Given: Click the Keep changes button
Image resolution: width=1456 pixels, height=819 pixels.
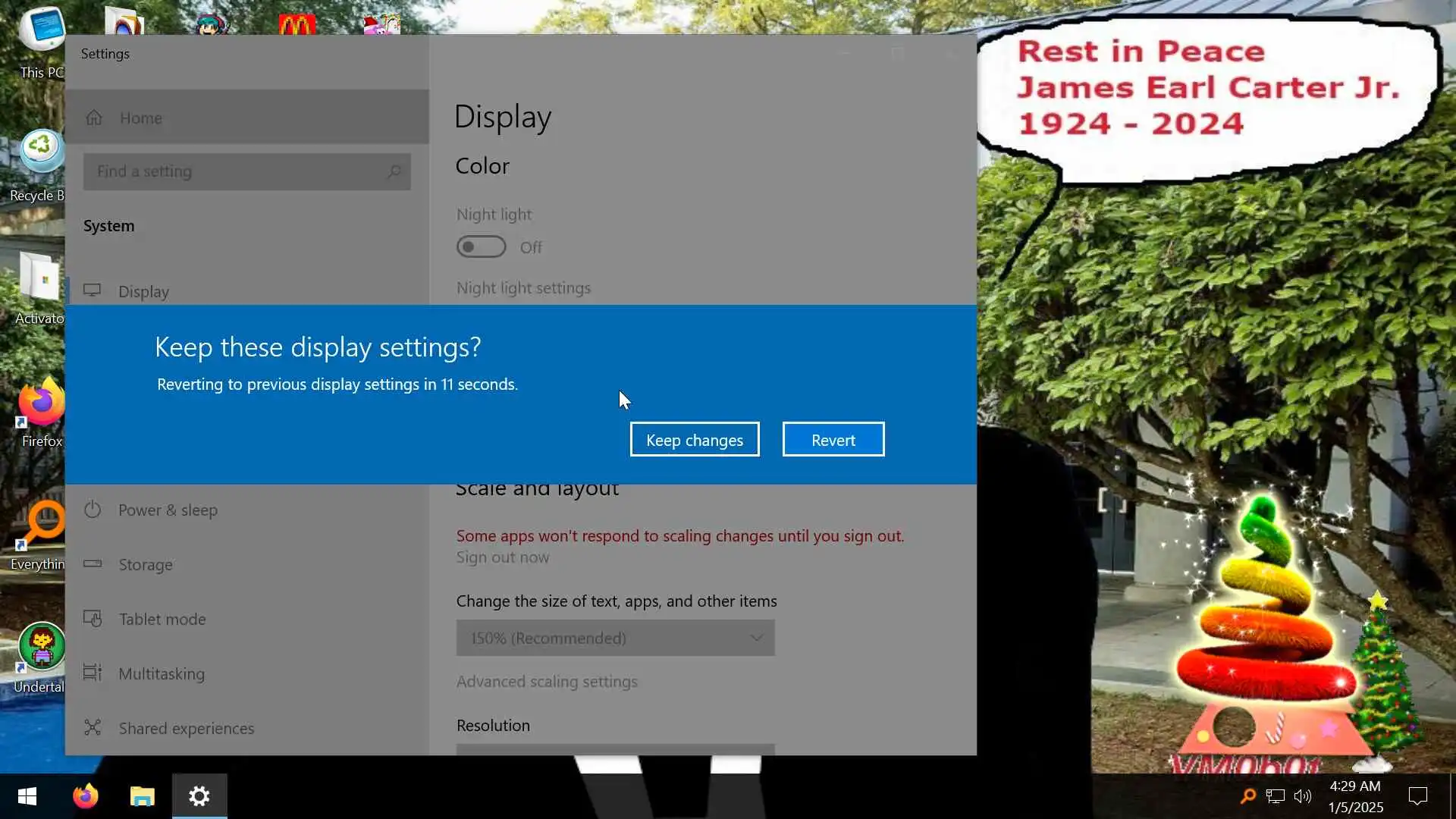Looking at the screenshot, I should click(694, 440).
